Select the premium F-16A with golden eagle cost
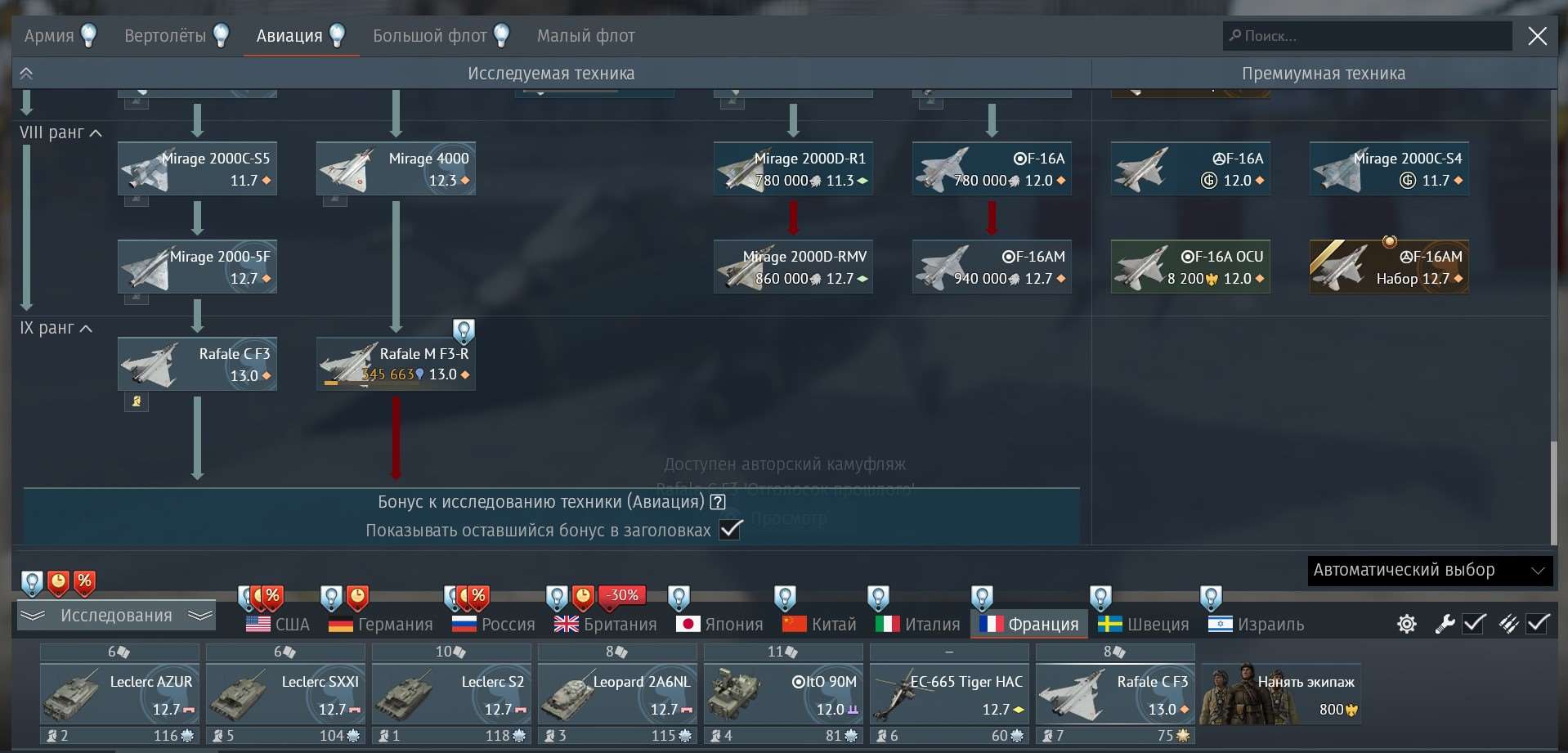This screenshot has height=753, width=1568. pos(1190,169)
